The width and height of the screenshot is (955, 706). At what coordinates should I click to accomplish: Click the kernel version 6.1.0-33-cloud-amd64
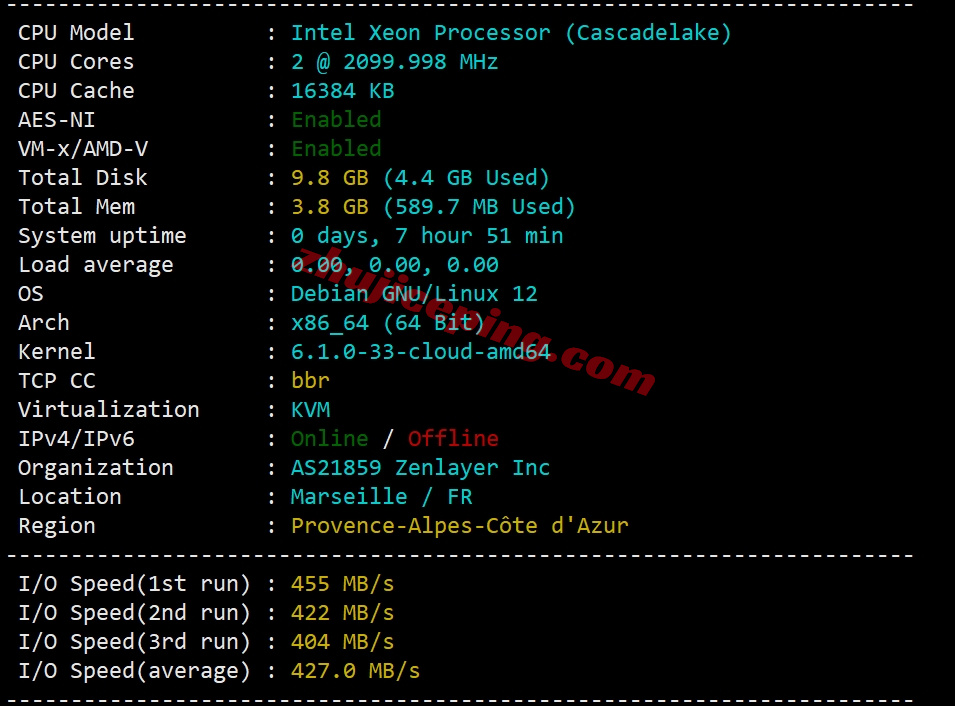[x=420, y=352]
